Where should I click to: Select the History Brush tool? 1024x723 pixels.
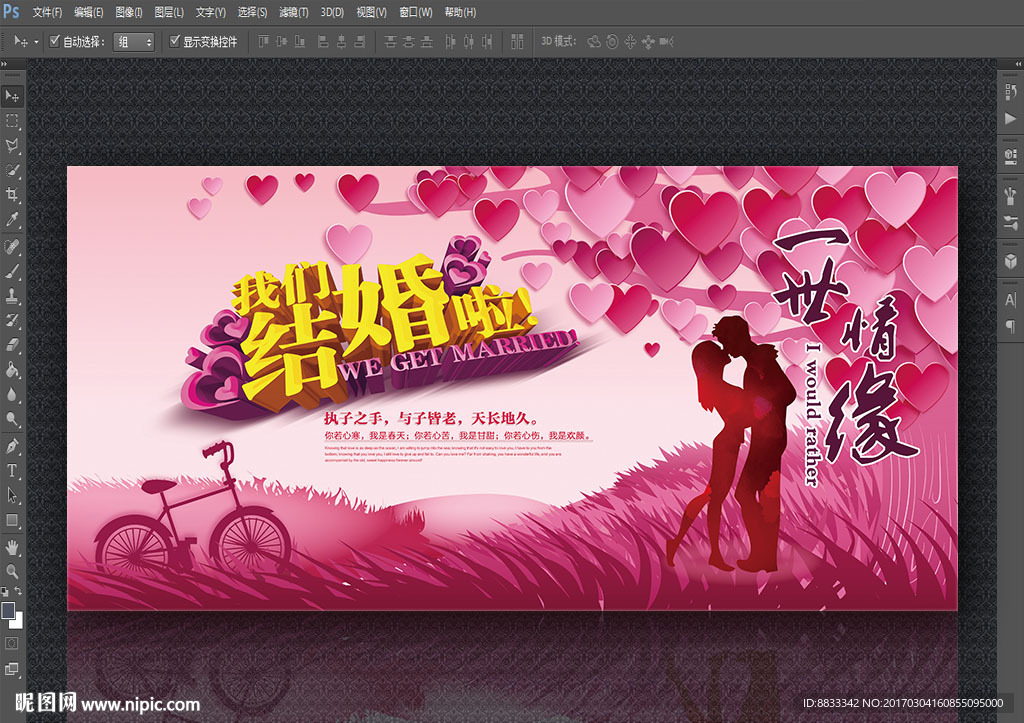tap(12, 321)
